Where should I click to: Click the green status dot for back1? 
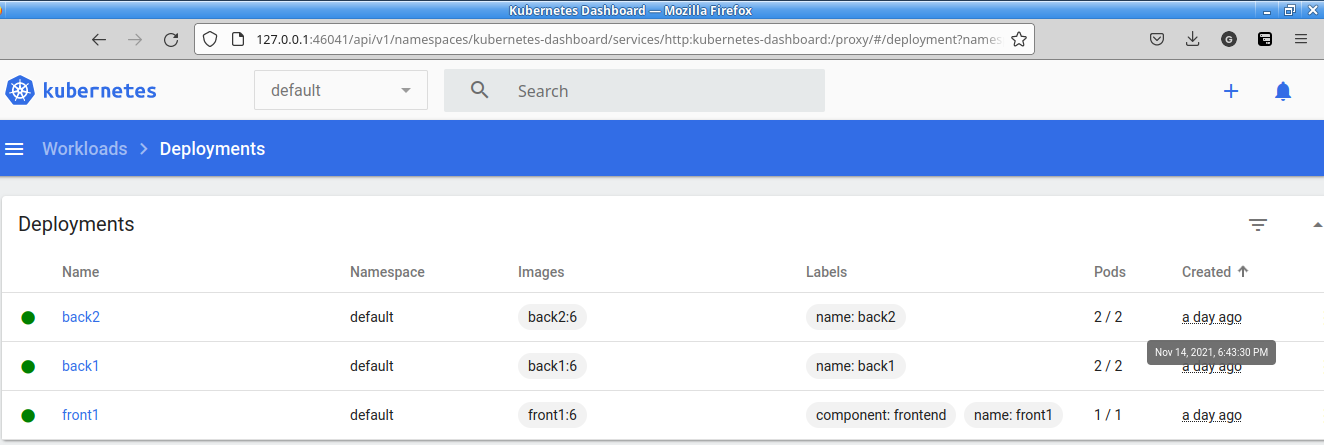pyautogui.click(x=28, y=366)
